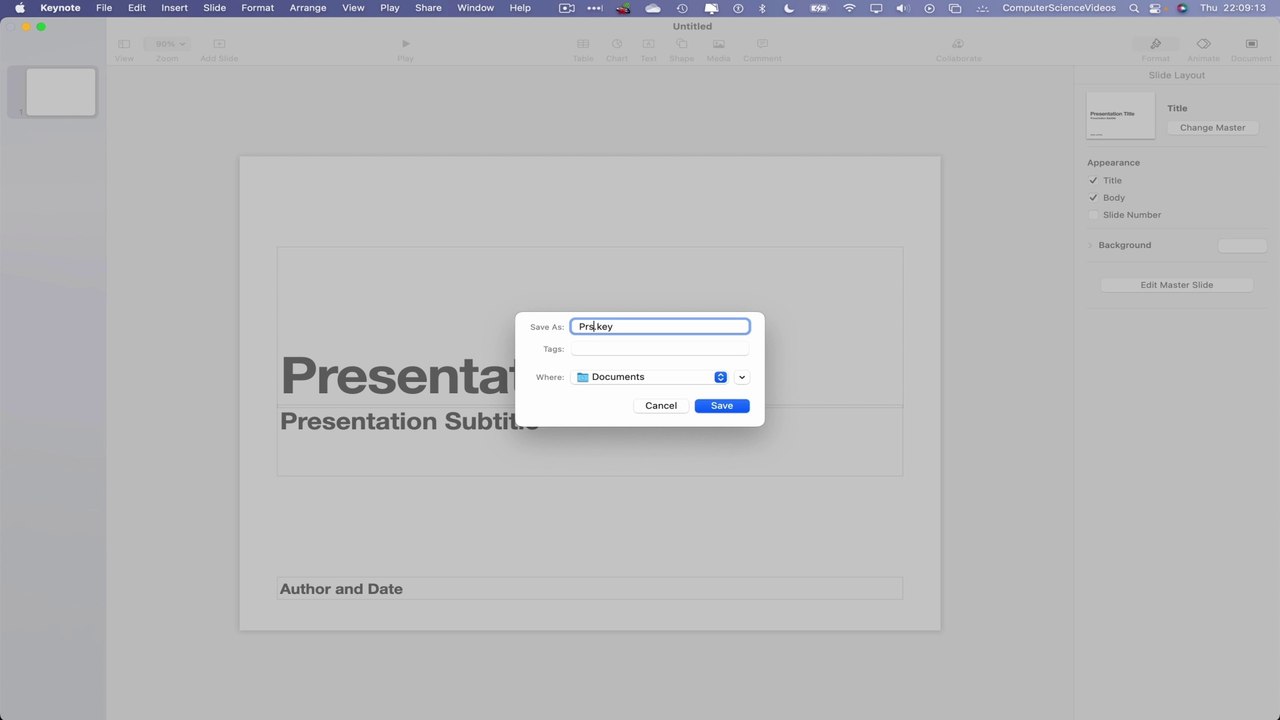Expand the save dialog with the chevron
The height and width of the screenshot is (720, 1280).
[x=742, y=377]
